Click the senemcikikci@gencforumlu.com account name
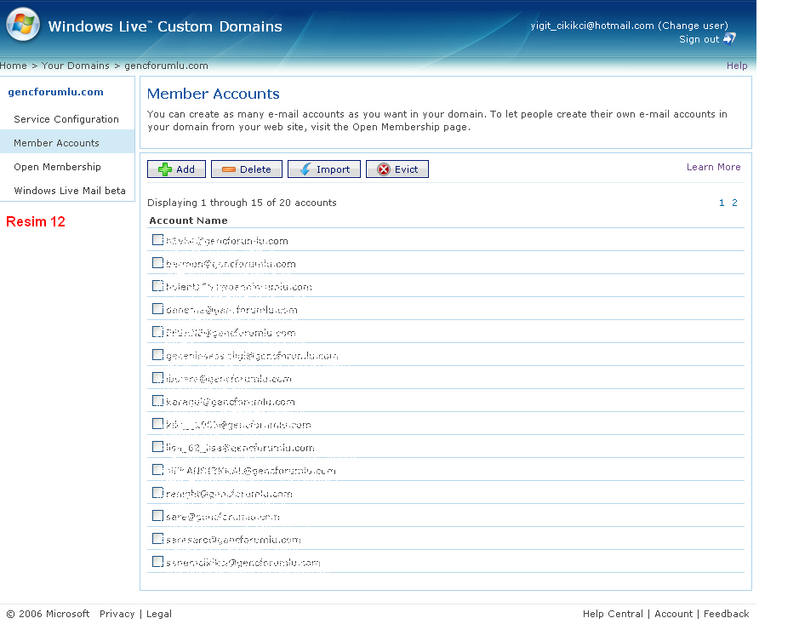799x624 pixels. coord(243,563)
